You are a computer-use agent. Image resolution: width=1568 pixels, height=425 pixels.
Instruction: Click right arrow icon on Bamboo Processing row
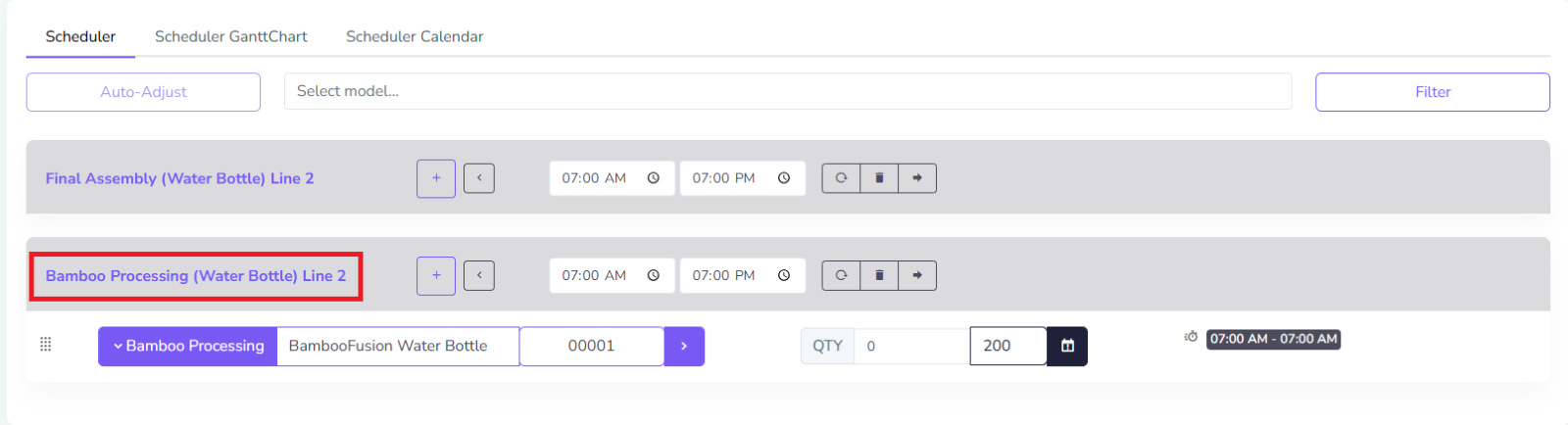(917, 275)
